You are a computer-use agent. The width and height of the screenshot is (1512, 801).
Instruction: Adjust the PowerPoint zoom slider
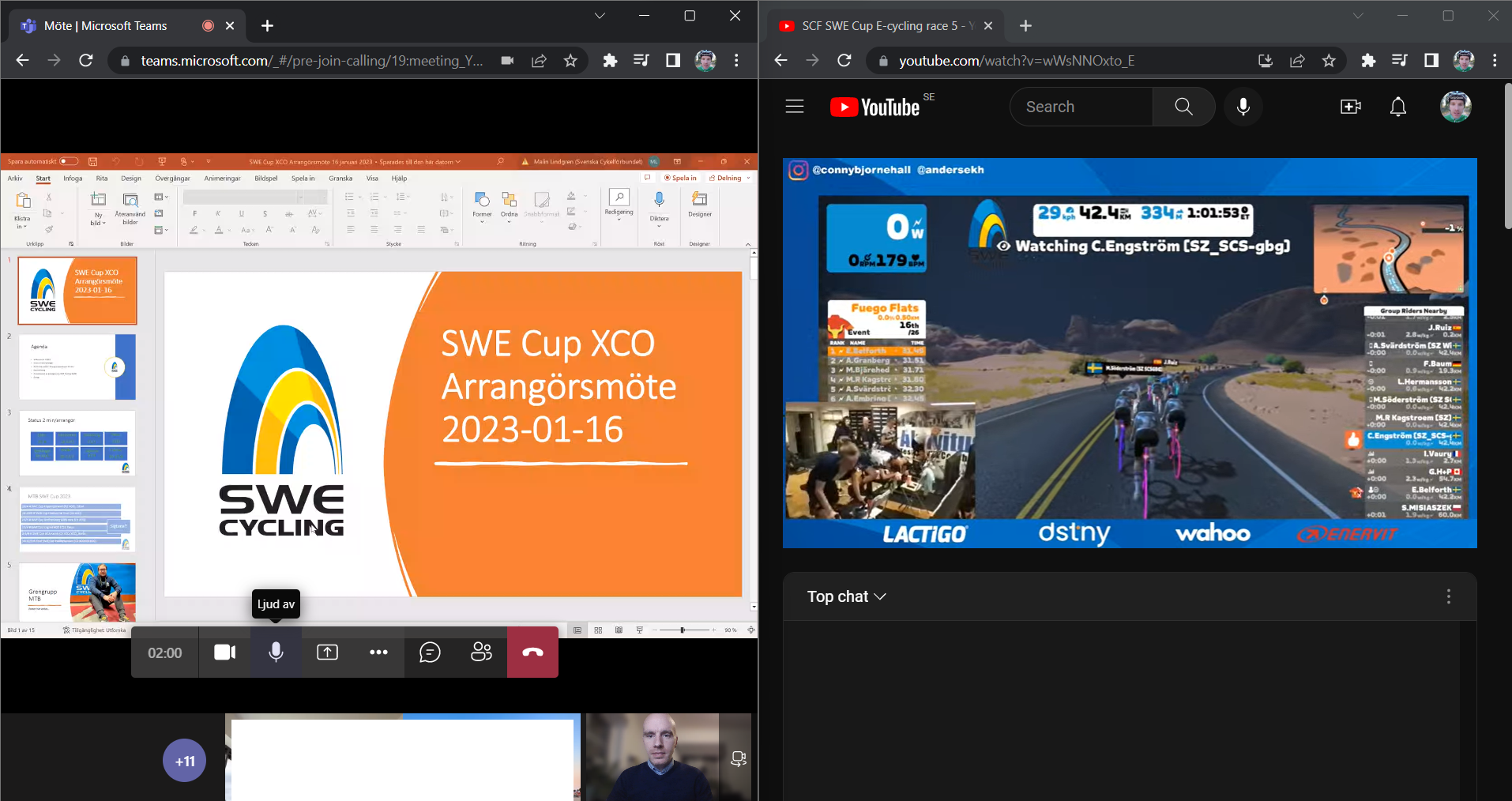(x=683, y=630)
